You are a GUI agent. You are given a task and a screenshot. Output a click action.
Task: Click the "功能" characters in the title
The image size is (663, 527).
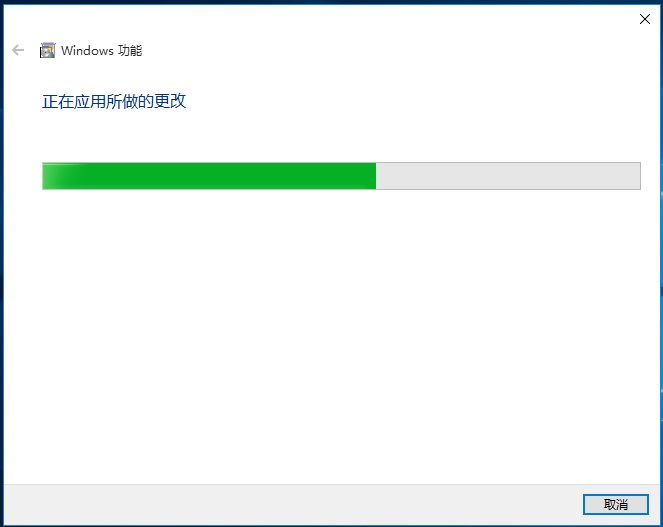pos(130,51)
